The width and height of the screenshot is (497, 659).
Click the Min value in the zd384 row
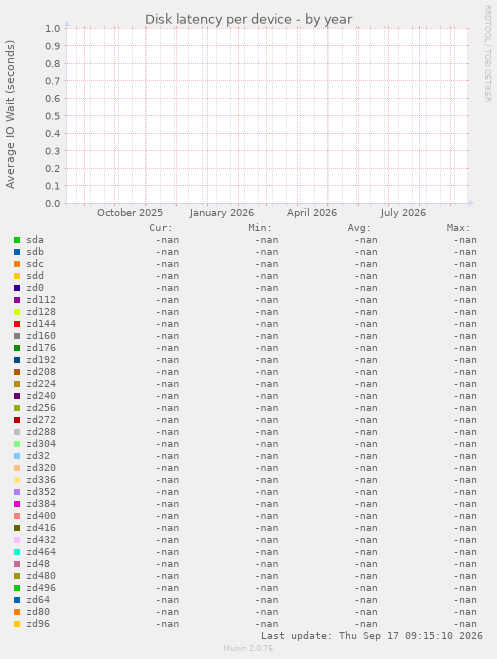(266, 504)
